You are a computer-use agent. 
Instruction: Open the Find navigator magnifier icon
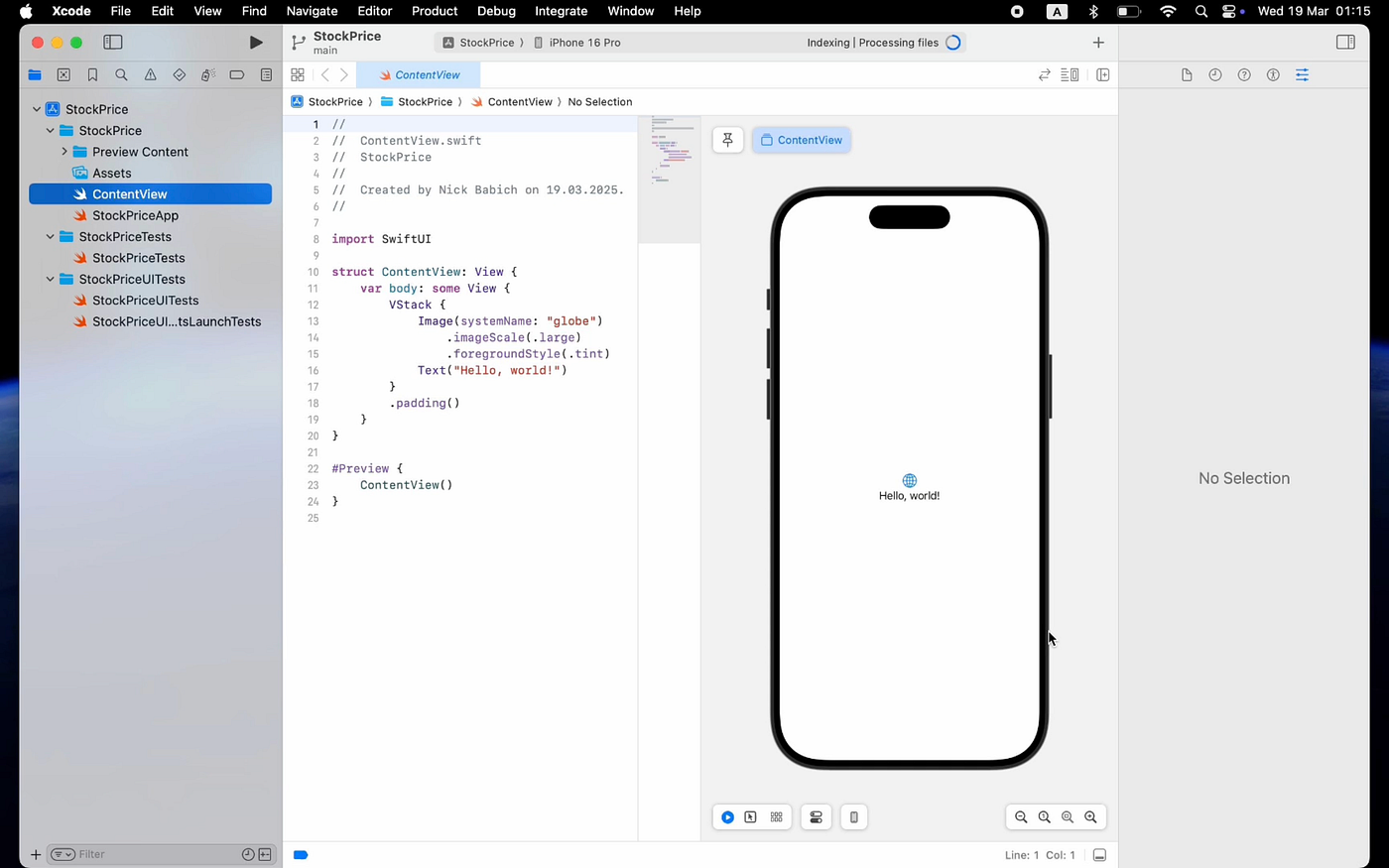121,75
